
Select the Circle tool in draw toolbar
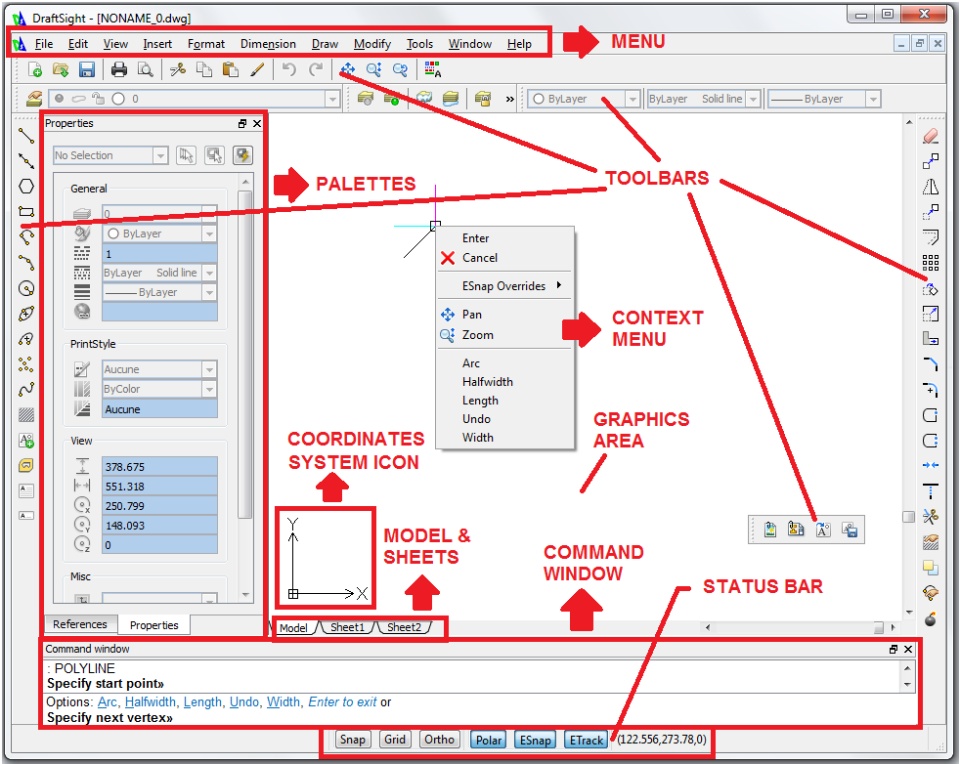pos(26,288)
